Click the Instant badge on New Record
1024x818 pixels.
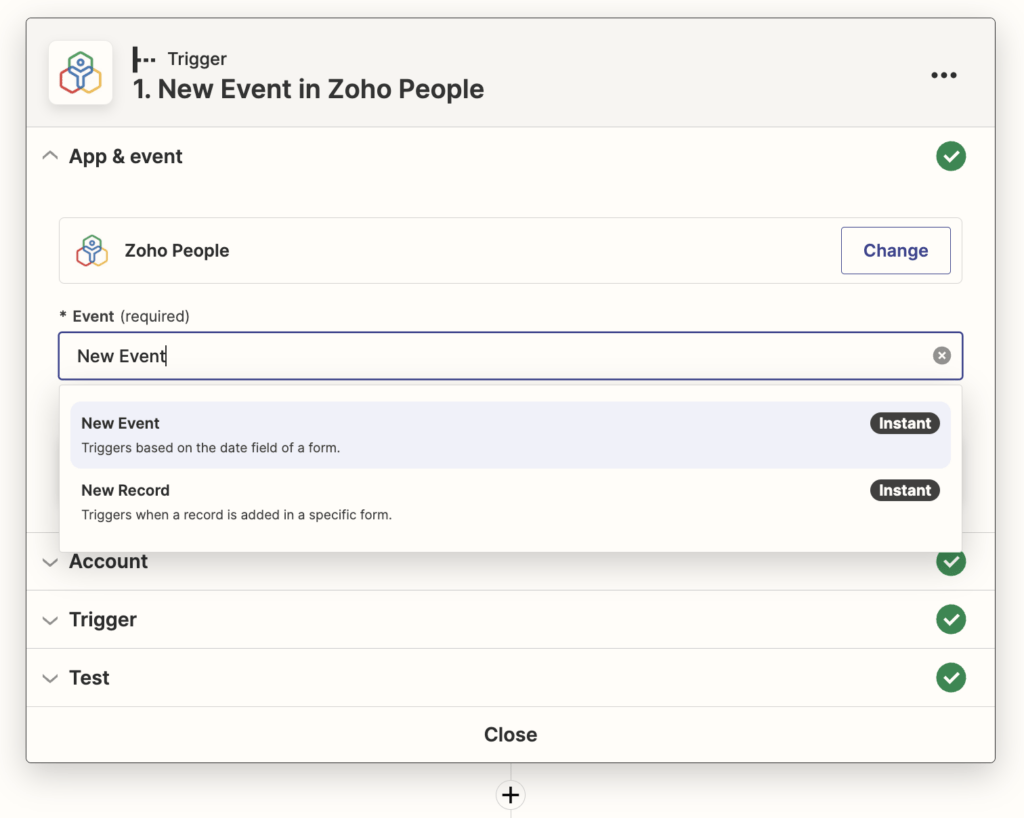904,490
